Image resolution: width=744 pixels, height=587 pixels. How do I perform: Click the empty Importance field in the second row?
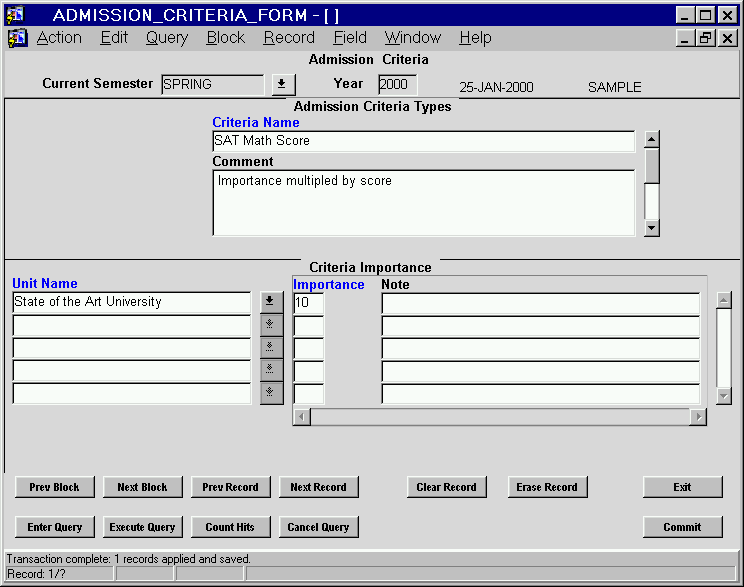308,326
